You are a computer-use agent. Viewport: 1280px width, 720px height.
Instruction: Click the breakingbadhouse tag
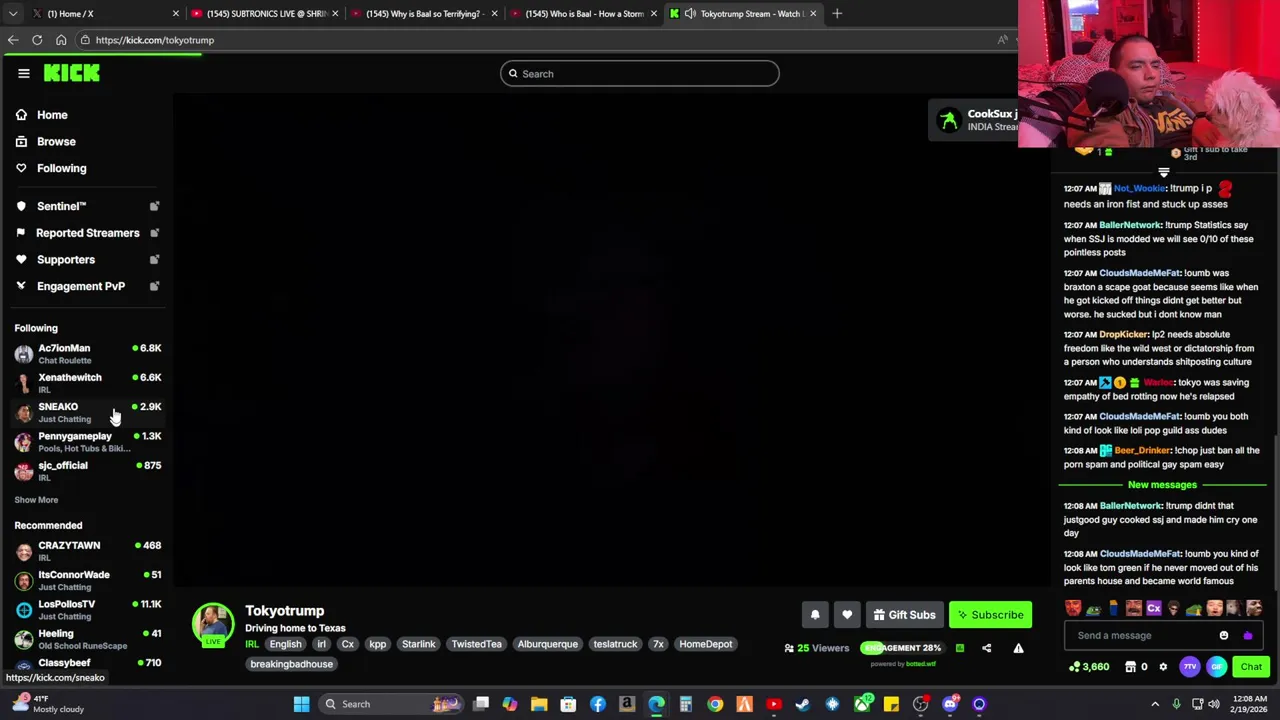click(x=292, y=664)
